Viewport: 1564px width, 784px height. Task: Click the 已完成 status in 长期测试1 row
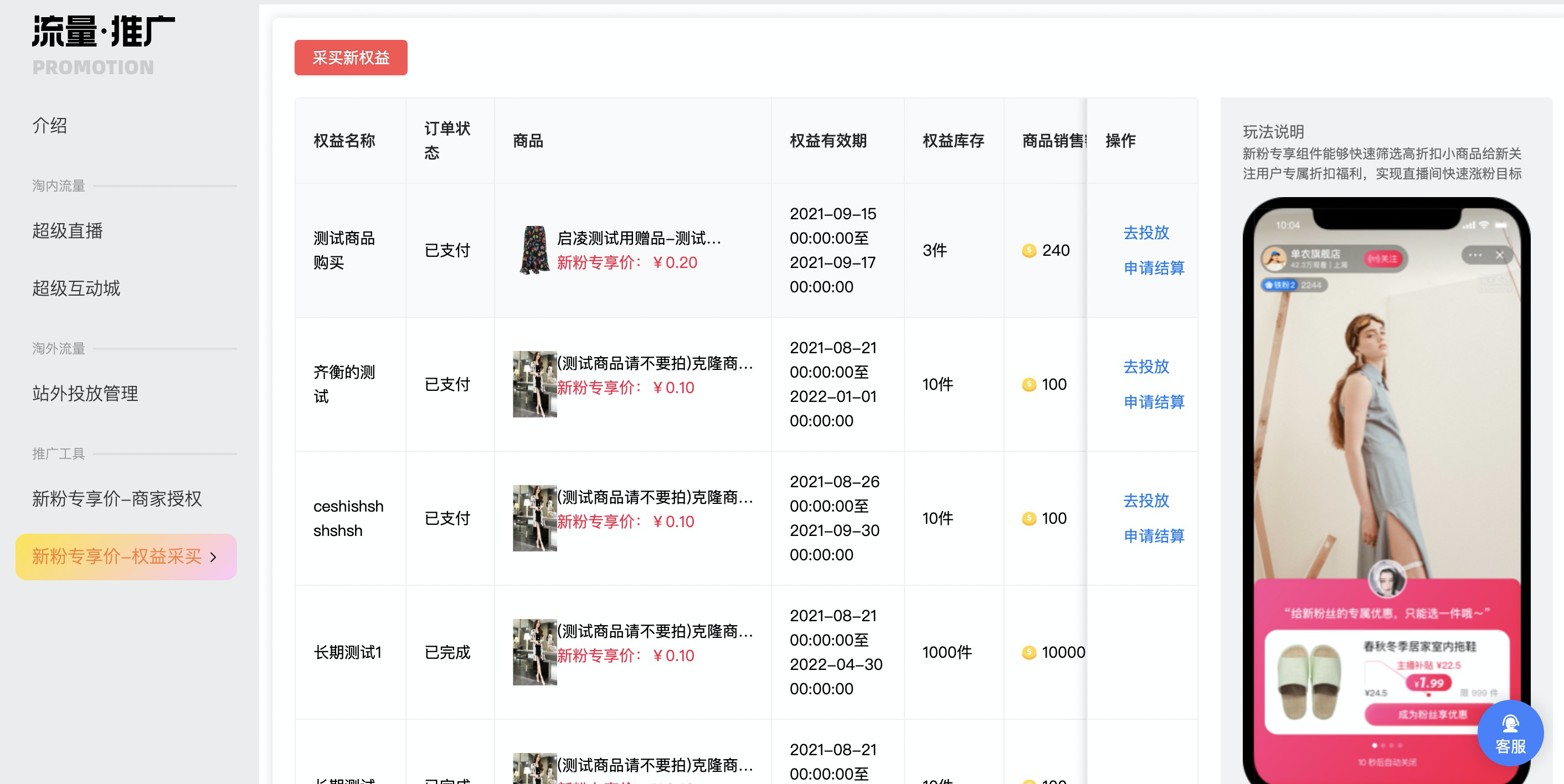tap(447, 652)
